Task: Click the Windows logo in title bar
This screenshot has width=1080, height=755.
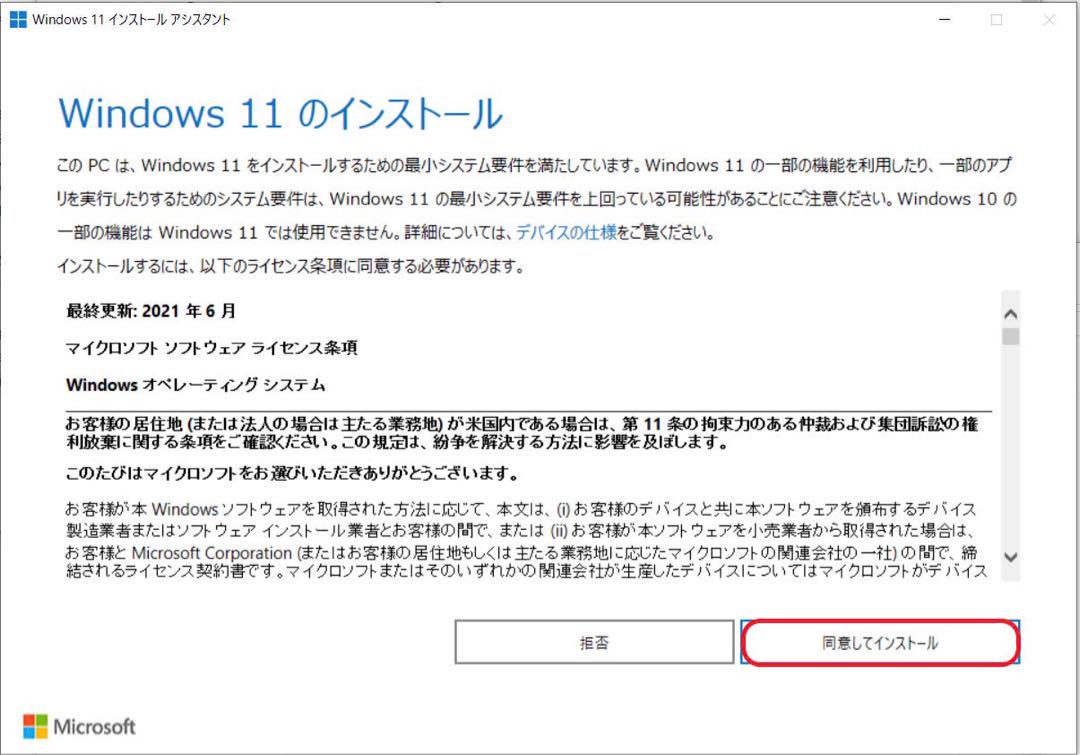Action: point(19,19)
